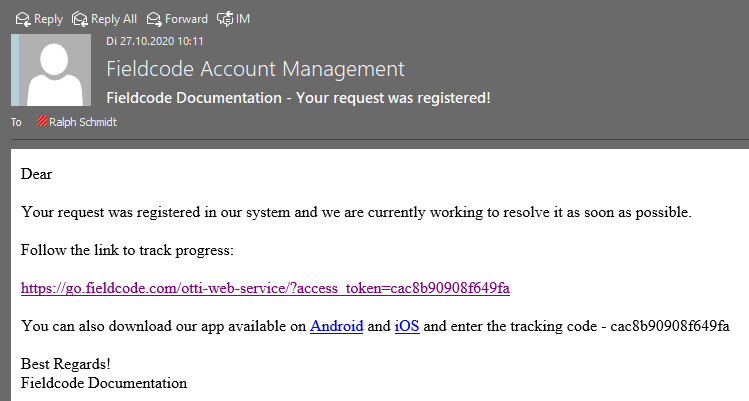Click the Reply envelope icon
The width and height of the screenshot is (749, 401).
click(22, 19)
